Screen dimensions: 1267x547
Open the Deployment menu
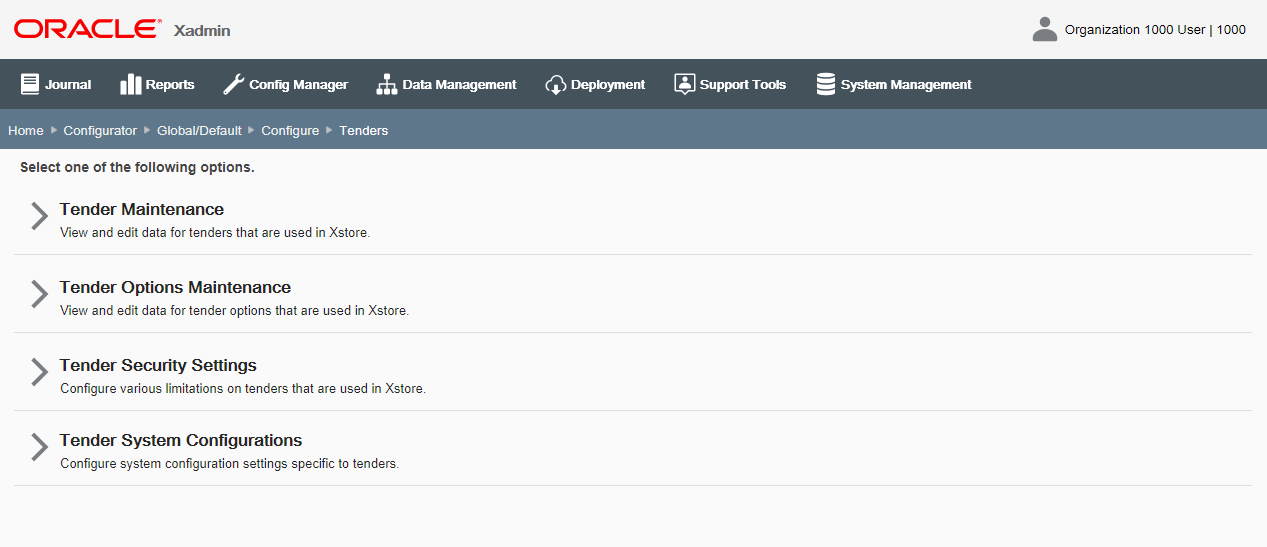click(595, 84)
